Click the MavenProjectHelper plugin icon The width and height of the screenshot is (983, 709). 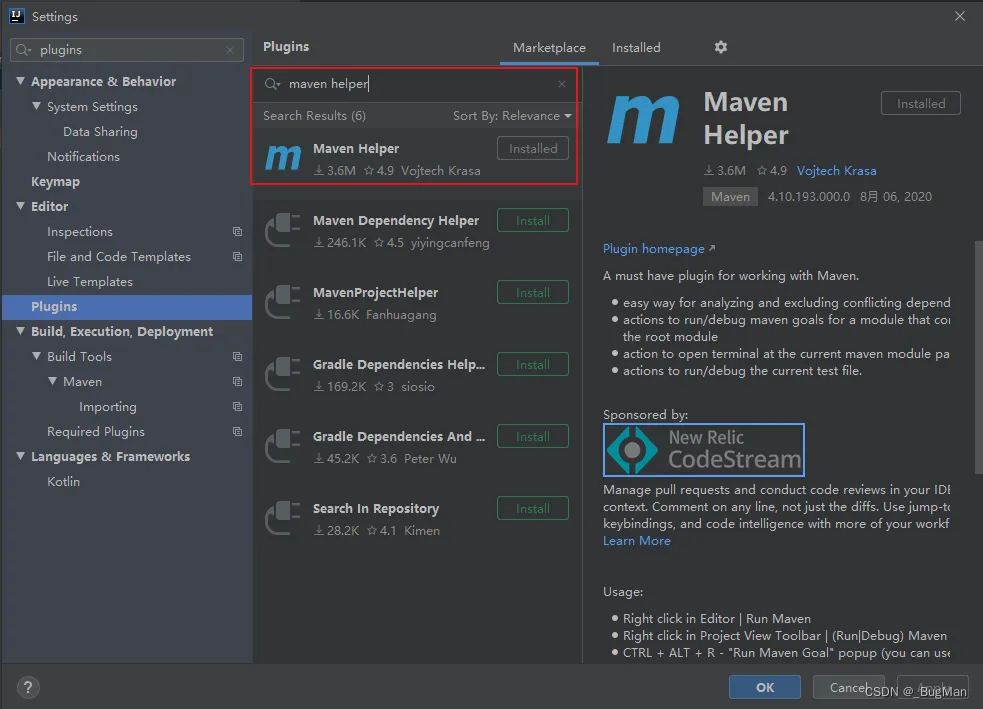coord(283,303)
